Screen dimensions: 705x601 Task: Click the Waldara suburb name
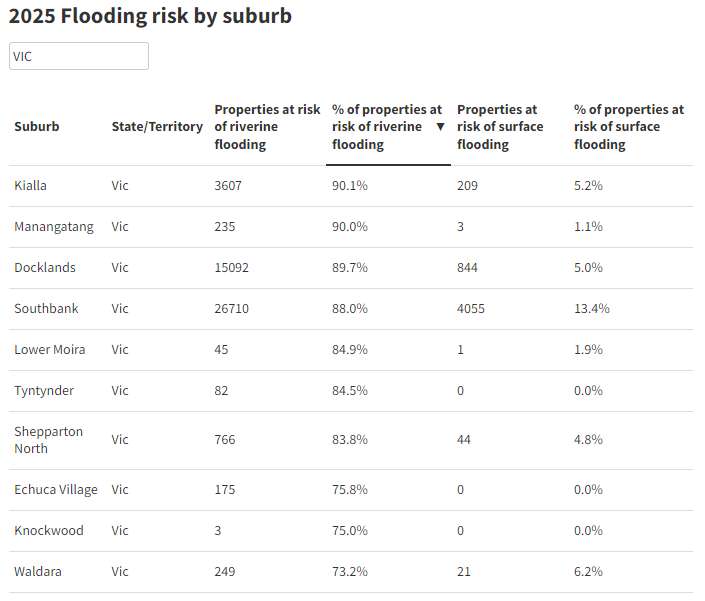click(x=38, y=572)
